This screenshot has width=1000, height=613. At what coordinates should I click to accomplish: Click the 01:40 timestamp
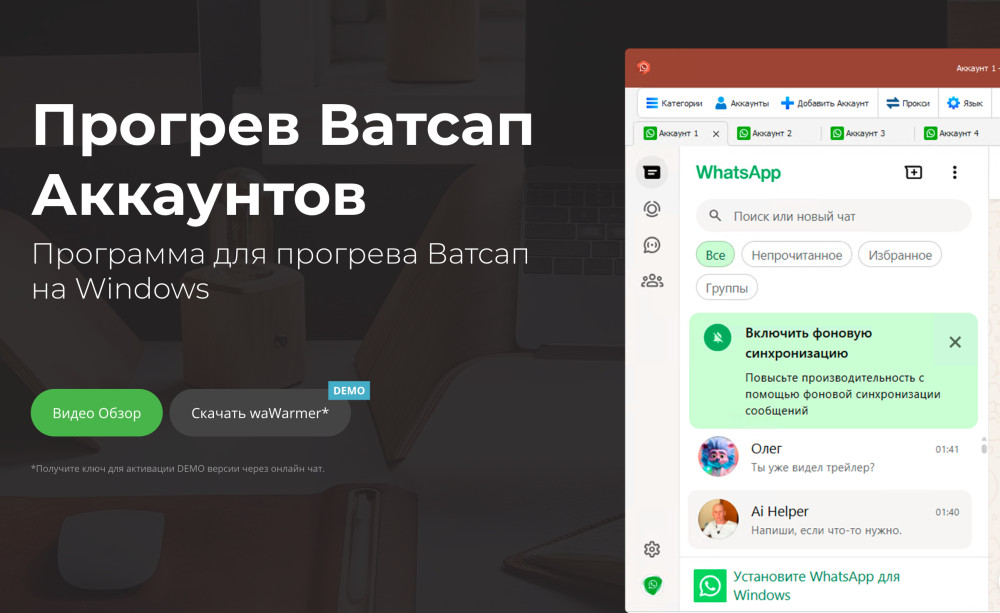coord(947,512)
